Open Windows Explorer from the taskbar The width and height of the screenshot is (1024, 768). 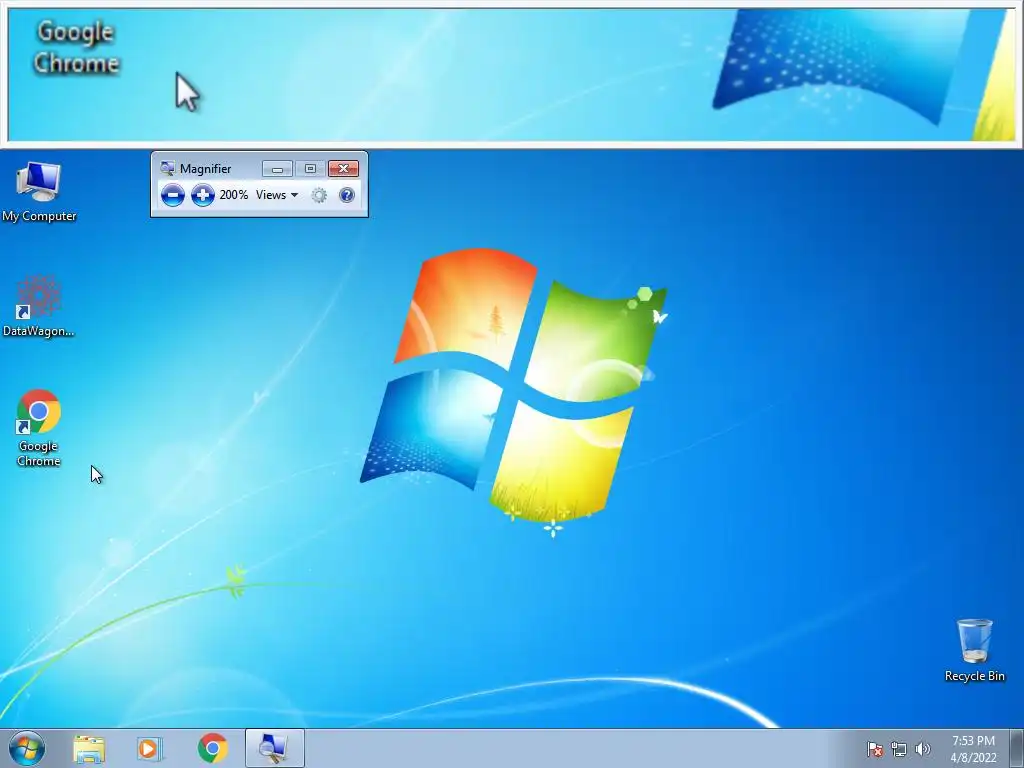pyautogui.click(x=89, y=748)
